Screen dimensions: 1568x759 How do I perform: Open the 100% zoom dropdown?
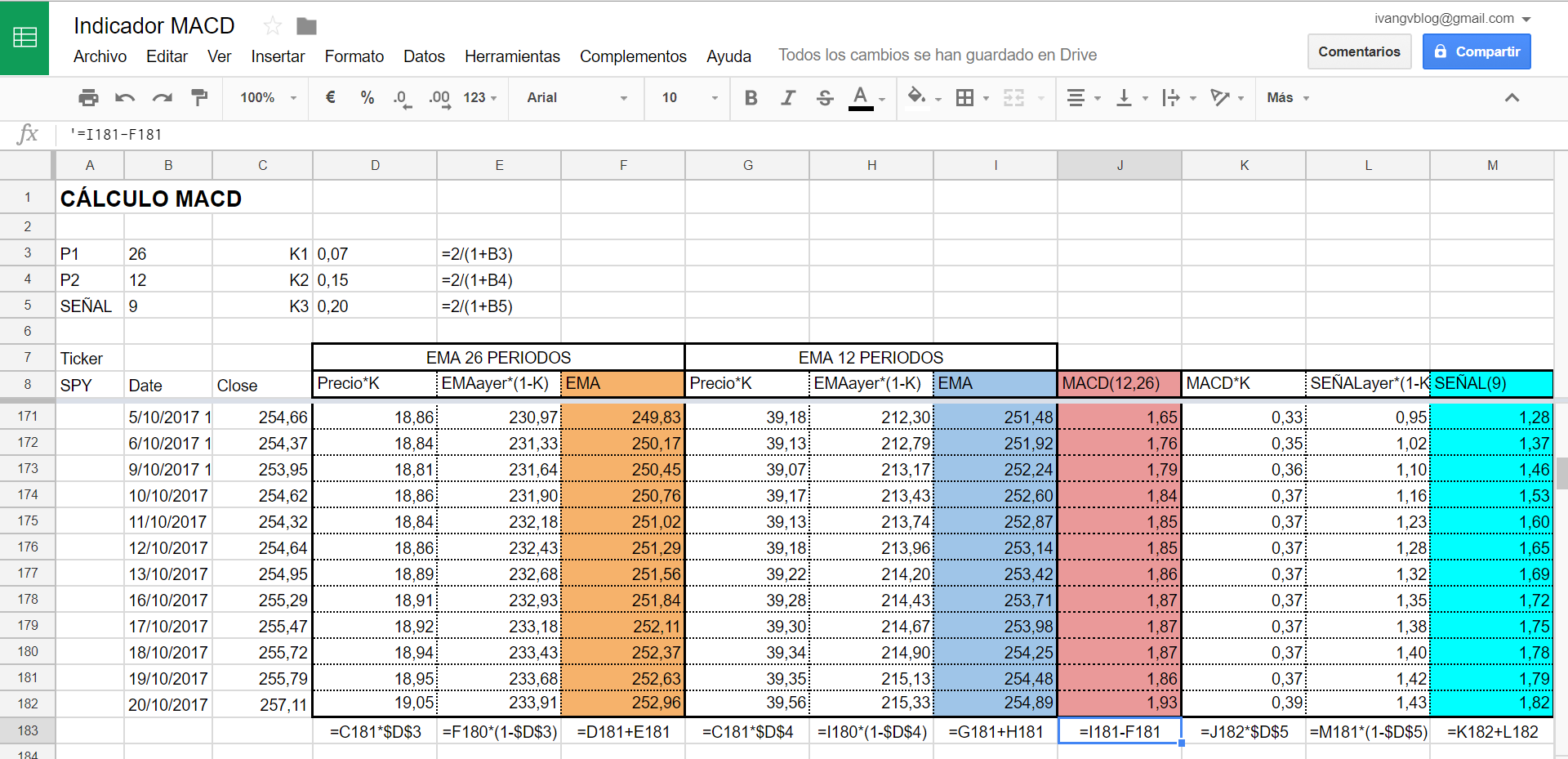click(x=268, y=98)
